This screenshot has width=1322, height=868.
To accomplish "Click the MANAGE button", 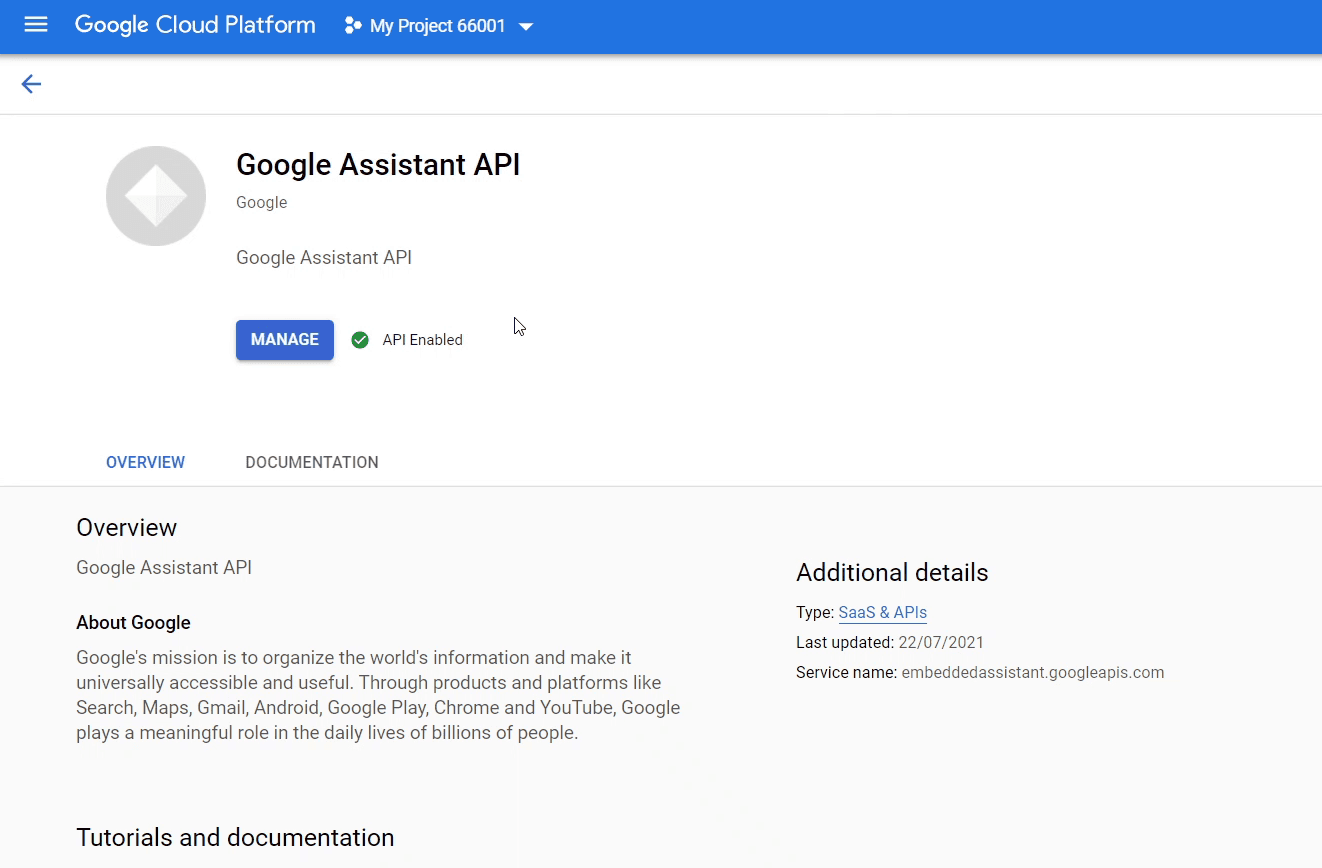I will tap(284, 340).
